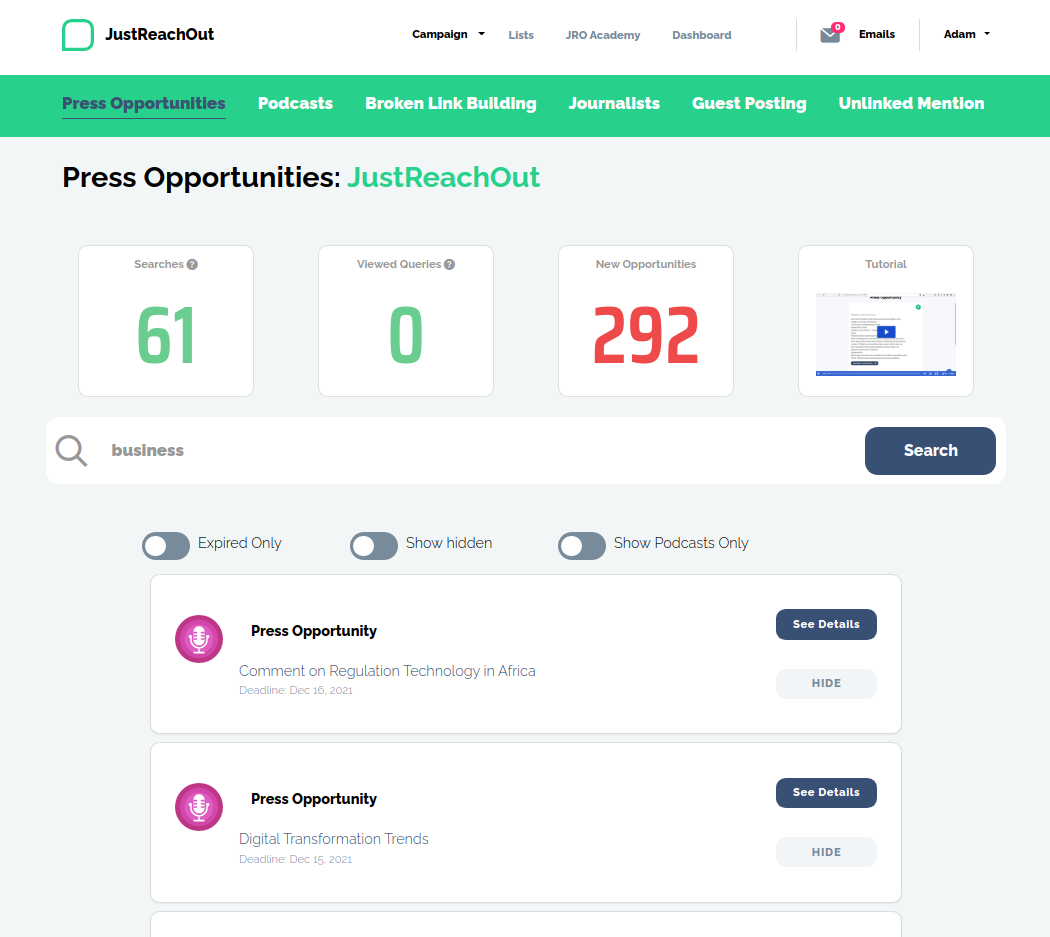Open the Emails envelope icon
The image size is (1050, 937).
coord(830,34)
